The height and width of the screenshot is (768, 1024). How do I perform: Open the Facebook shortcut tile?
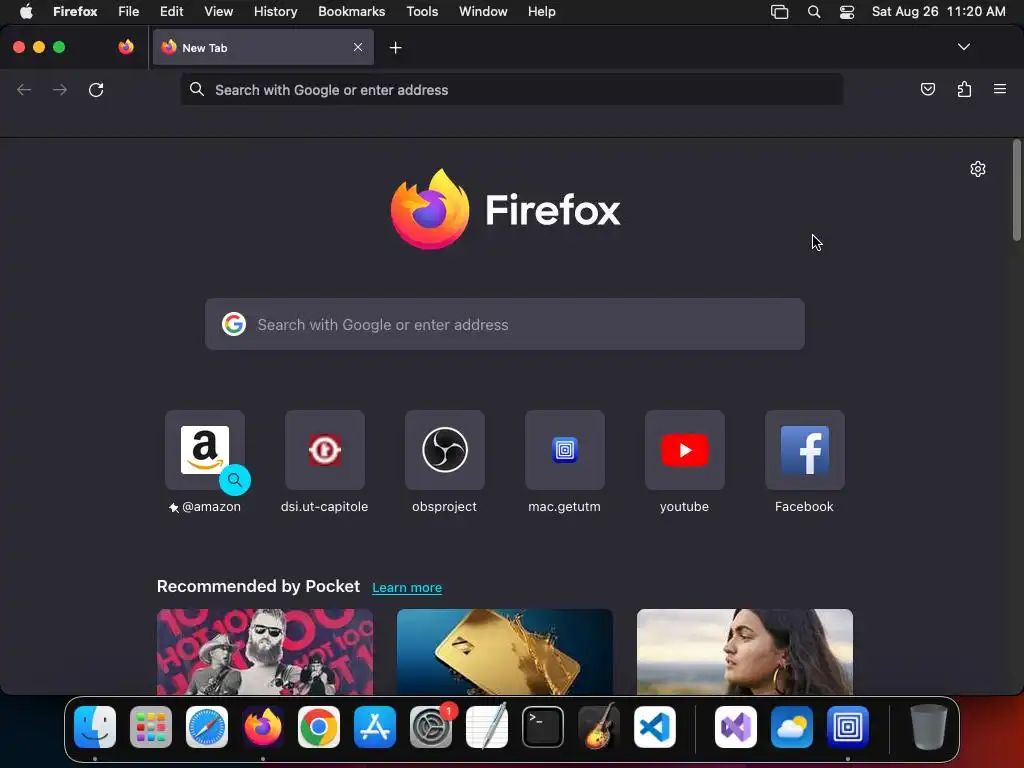click(x=805, y=449)
